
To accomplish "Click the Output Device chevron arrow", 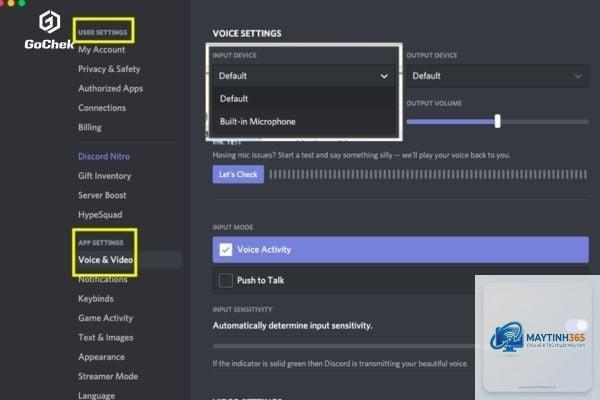I will (x=578, y=76).
